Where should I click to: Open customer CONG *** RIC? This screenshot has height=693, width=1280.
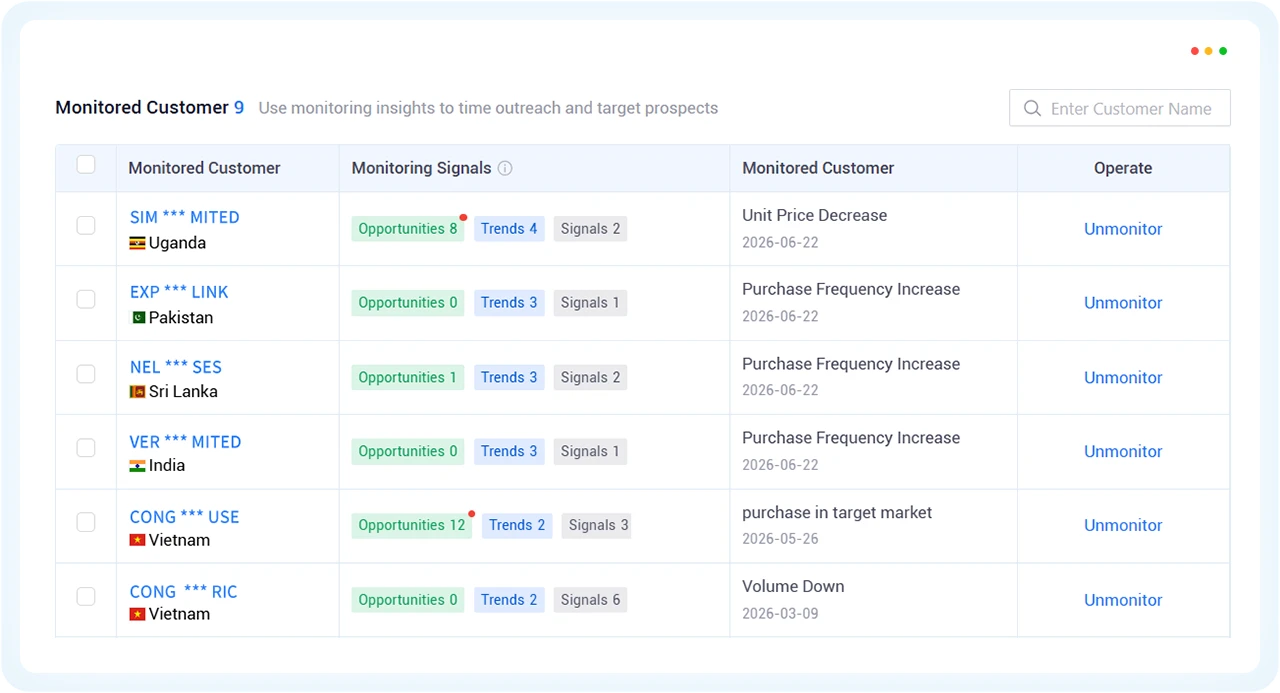click(184, 592)
